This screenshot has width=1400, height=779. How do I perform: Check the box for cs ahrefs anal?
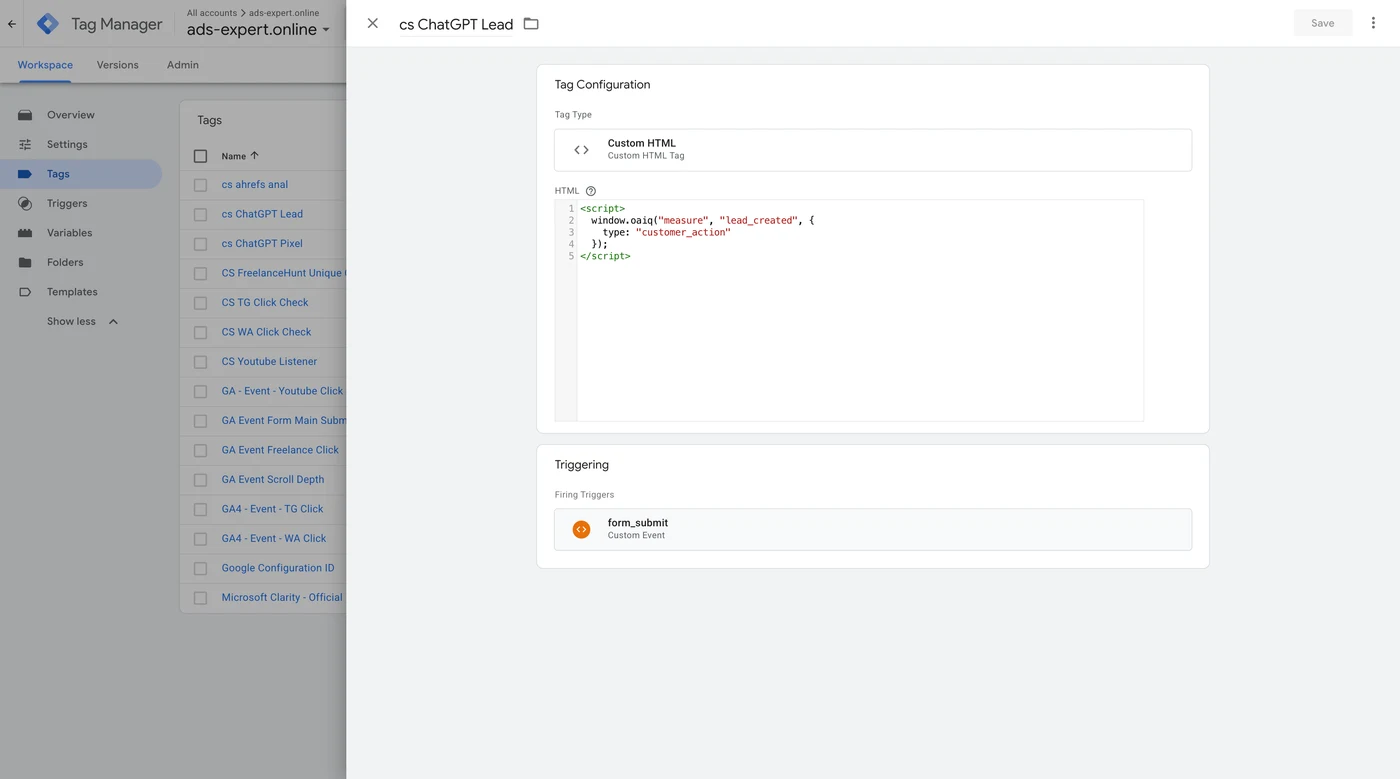coord(201,185)
